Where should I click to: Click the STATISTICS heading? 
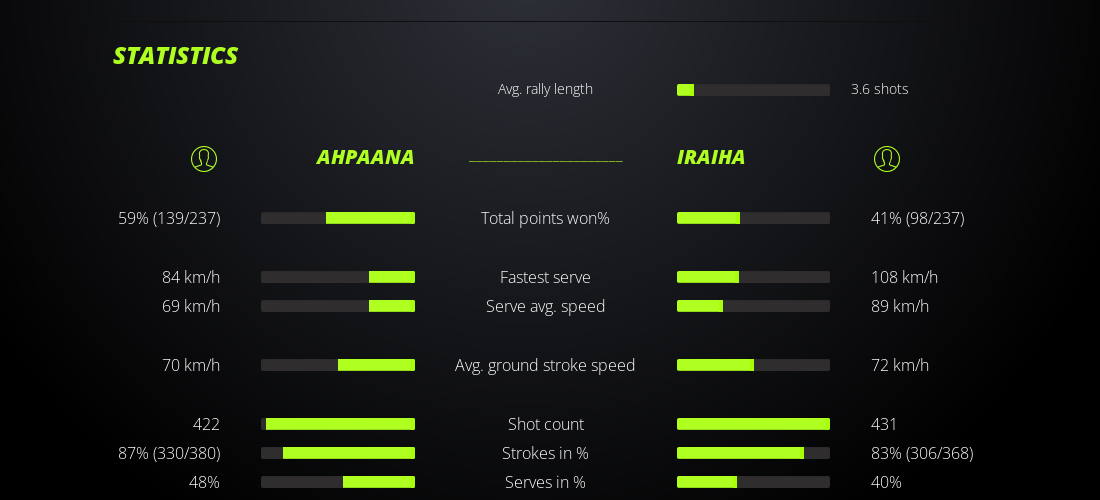tap(175, 56)
